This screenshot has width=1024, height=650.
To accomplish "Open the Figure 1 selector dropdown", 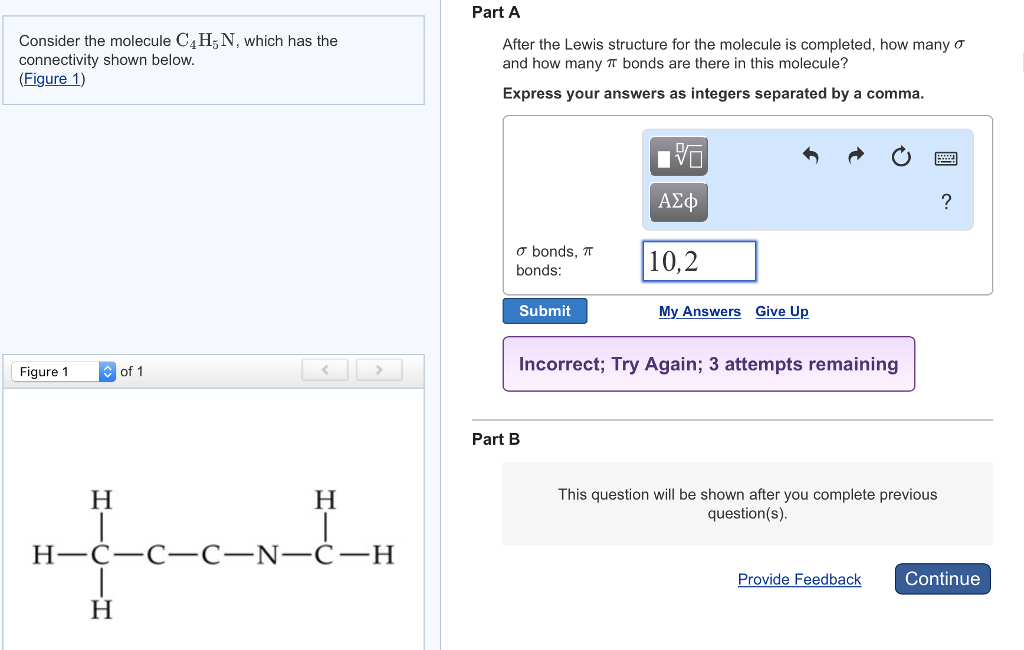I will click(x=60, y=371).
